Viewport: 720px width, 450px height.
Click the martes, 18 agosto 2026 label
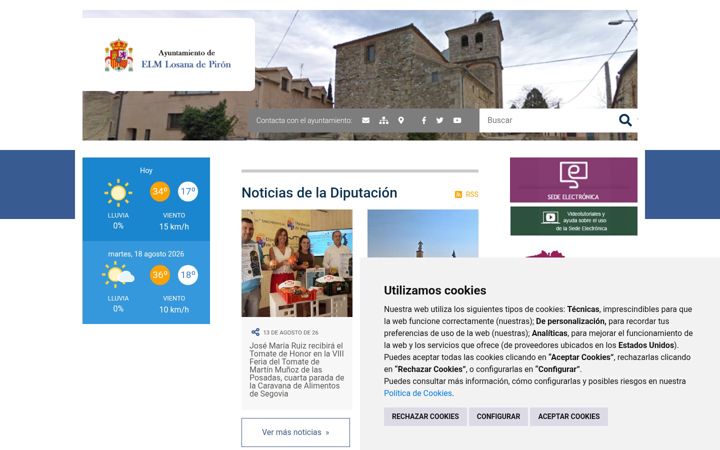click(x=146, y=254)
